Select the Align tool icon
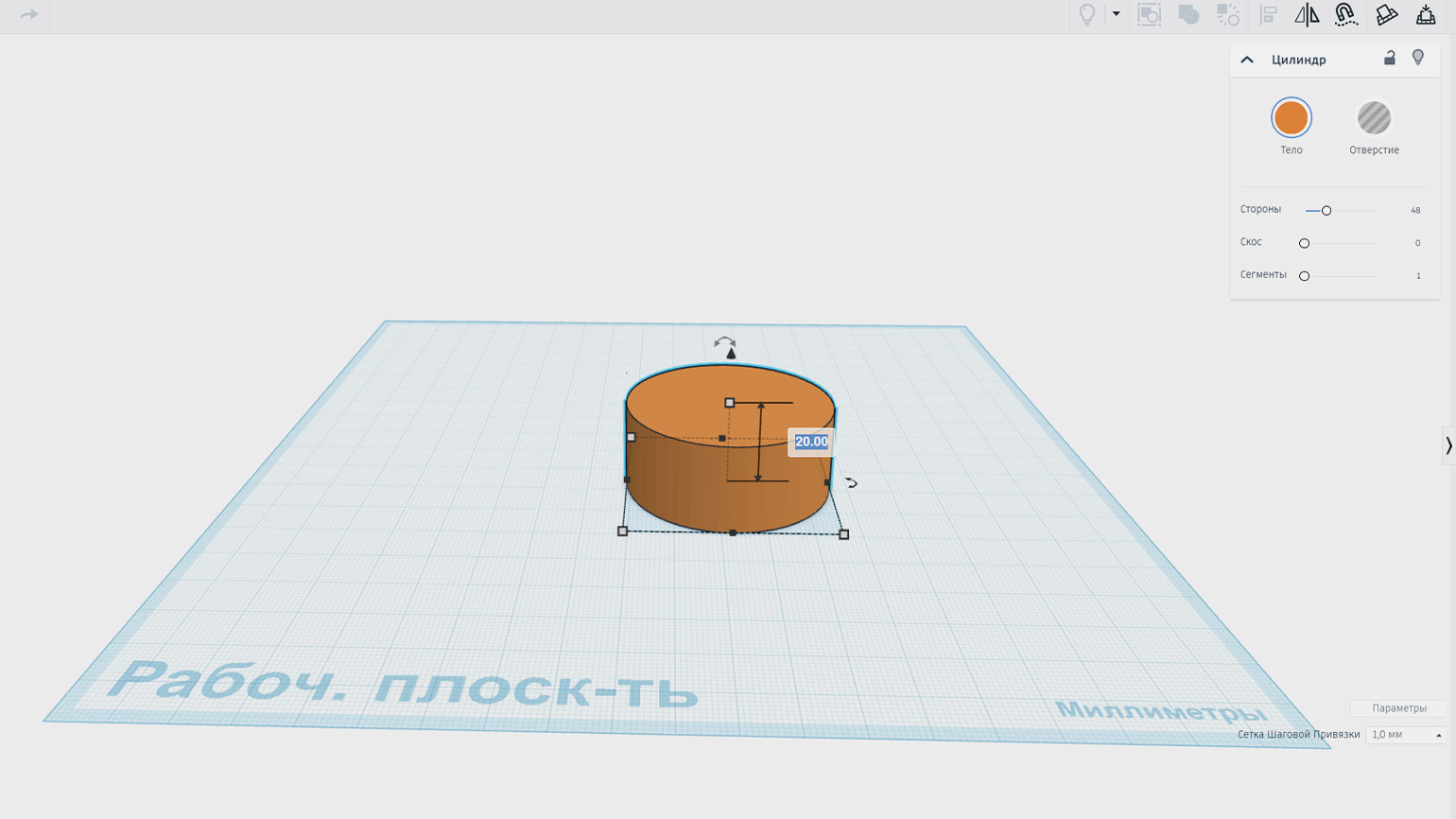Image resolution: width=1456 pixels, height=819 pixels. click(x=1269, y=14)
